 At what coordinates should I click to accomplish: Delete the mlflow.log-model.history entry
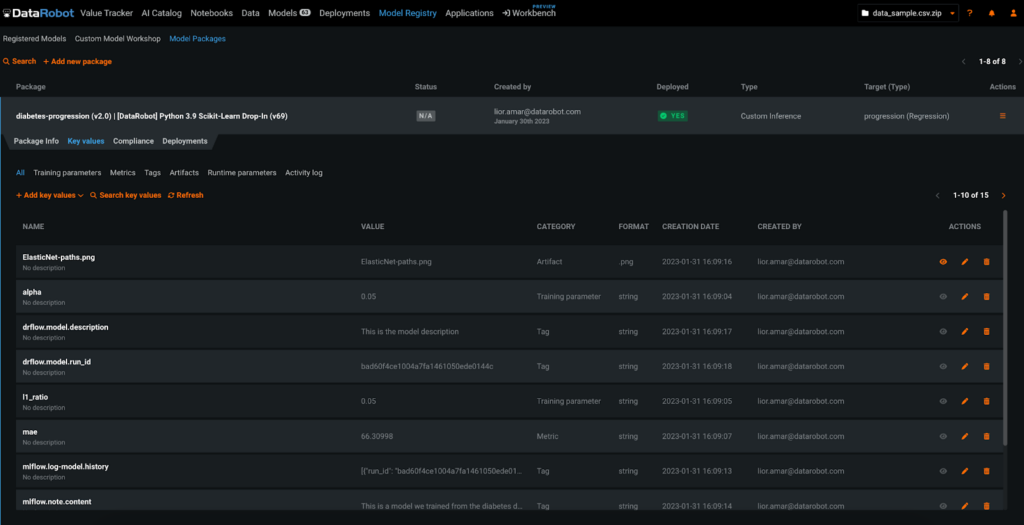tap(986, 471)
